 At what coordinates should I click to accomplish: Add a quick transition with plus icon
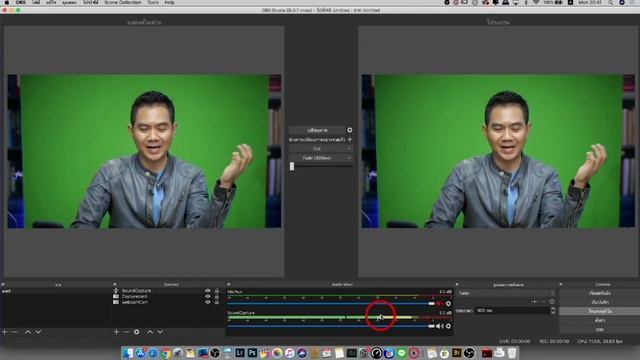pyautogui.click(x=350, y=140)
